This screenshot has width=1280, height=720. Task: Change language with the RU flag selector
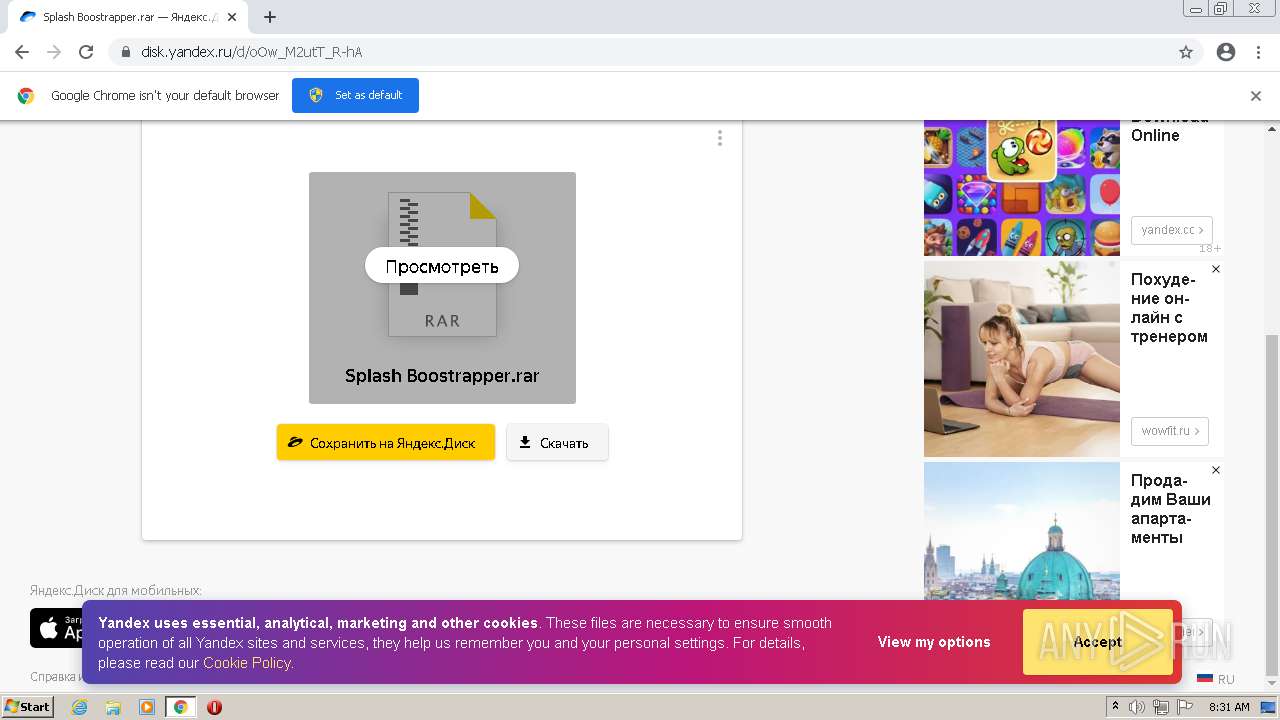(1216, 678)
